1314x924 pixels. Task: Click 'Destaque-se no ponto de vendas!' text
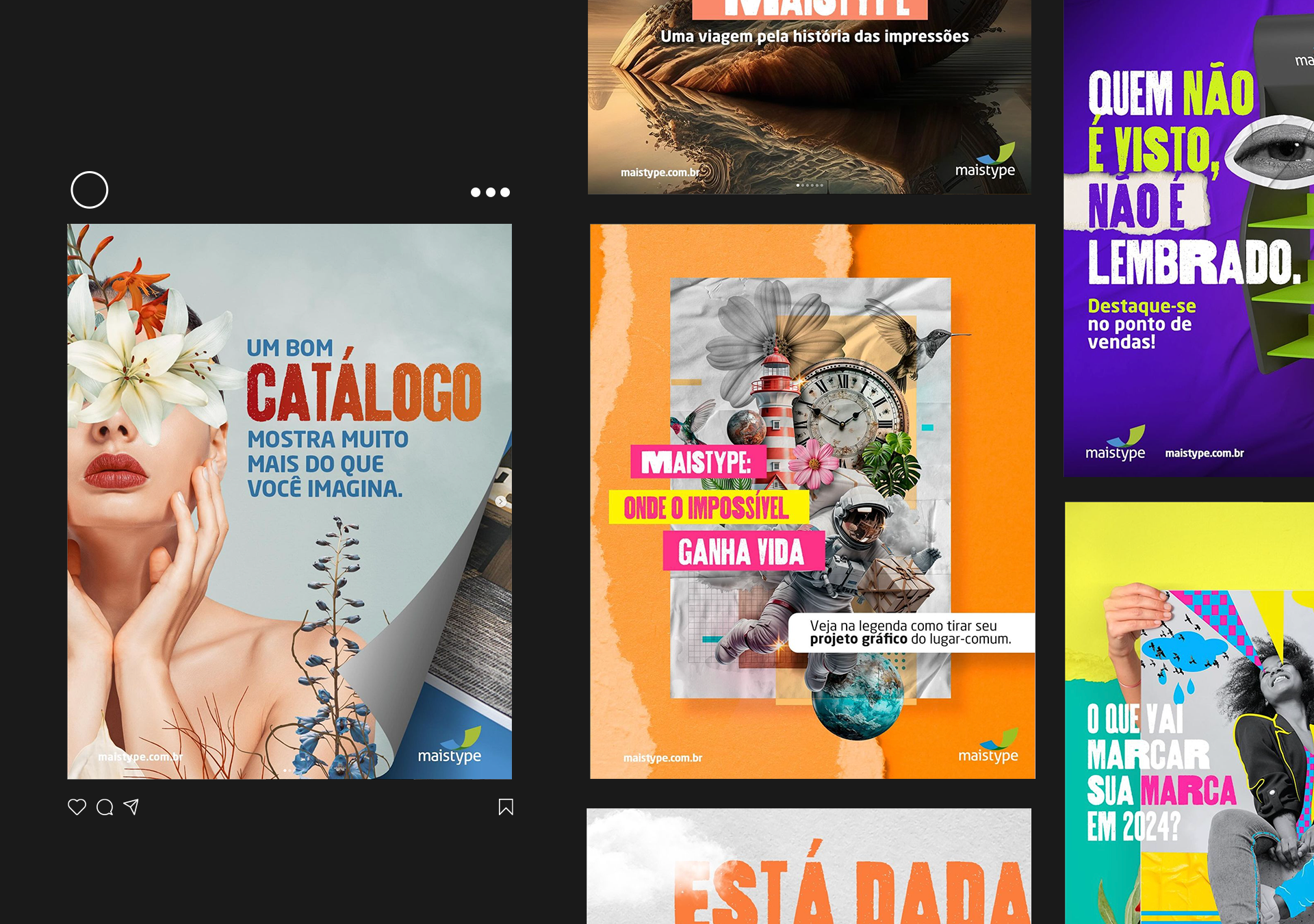click(x=1142, y=324)
